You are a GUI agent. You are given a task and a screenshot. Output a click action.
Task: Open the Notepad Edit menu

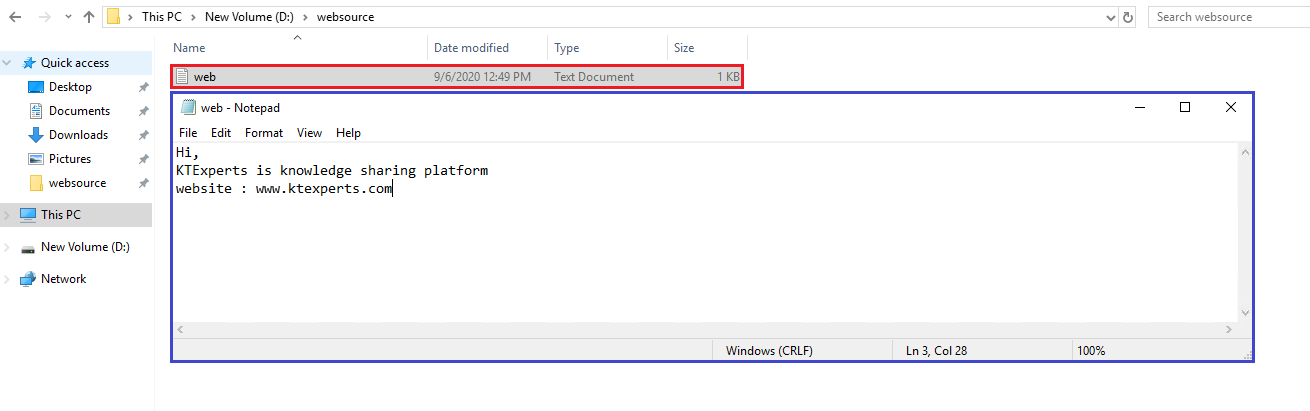click(221, 133)
